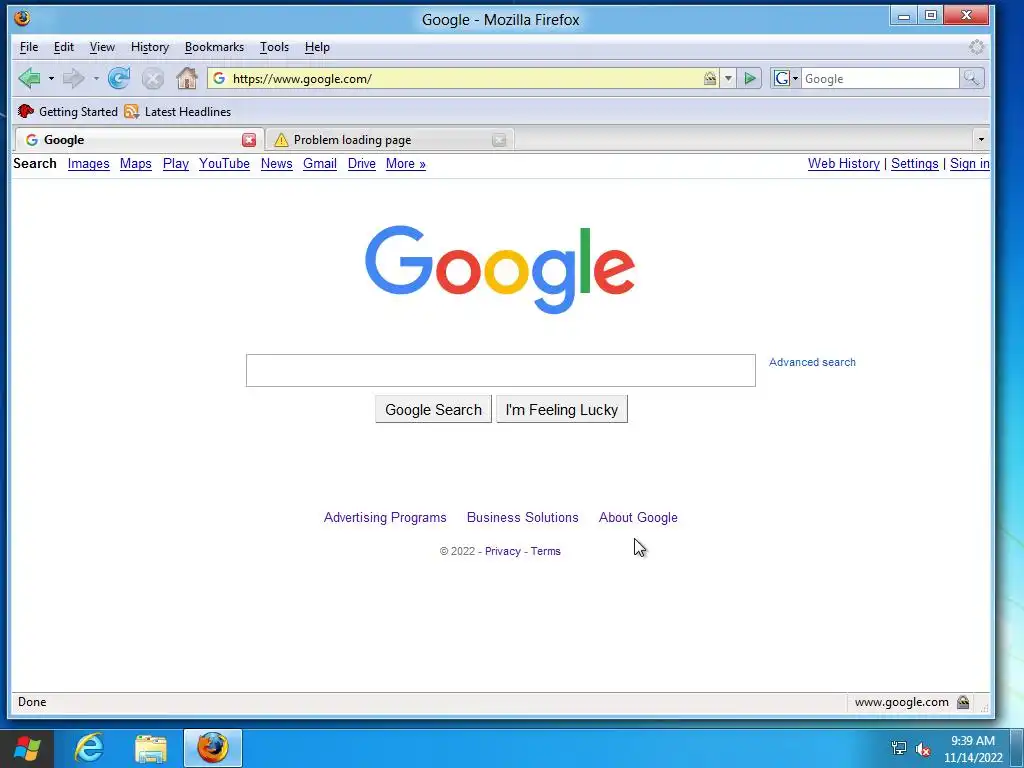The width and height of the screenshot is (1024, 768).
Task: Close the Google tab
Action: tap(249, 140)
